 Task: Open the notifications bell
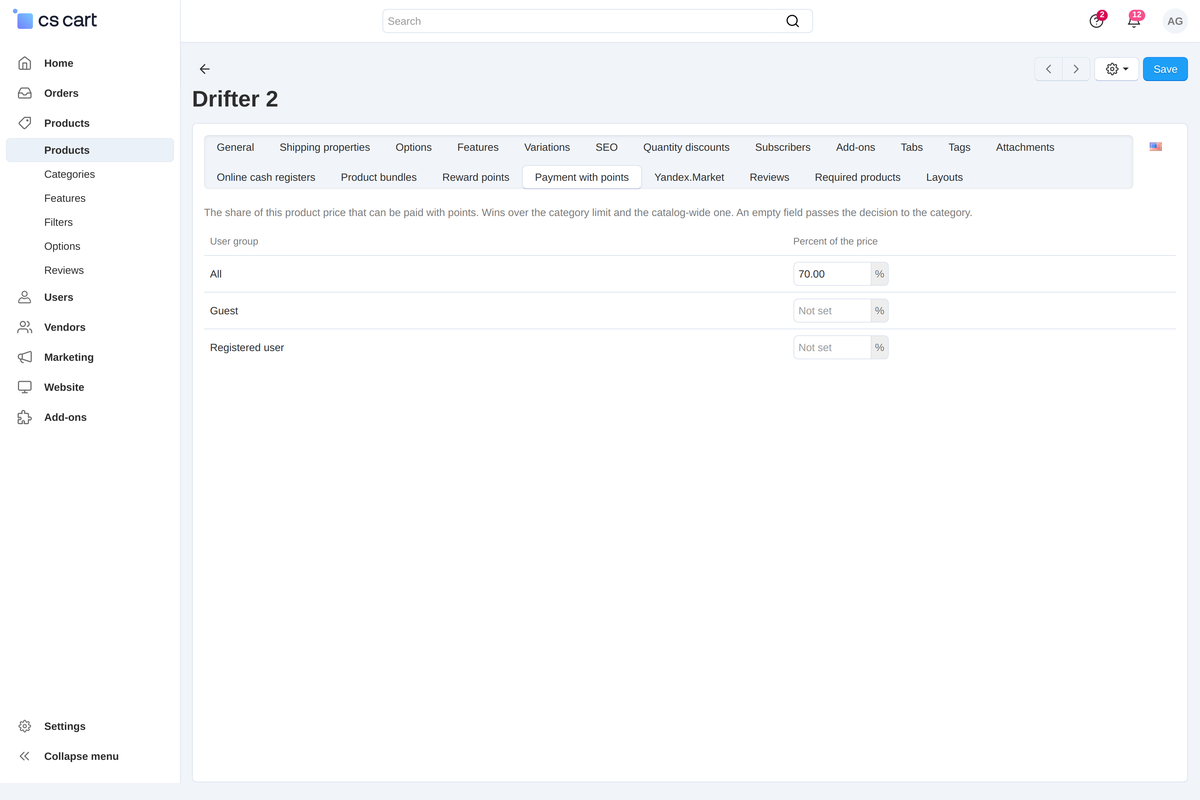pos(1134,20)
